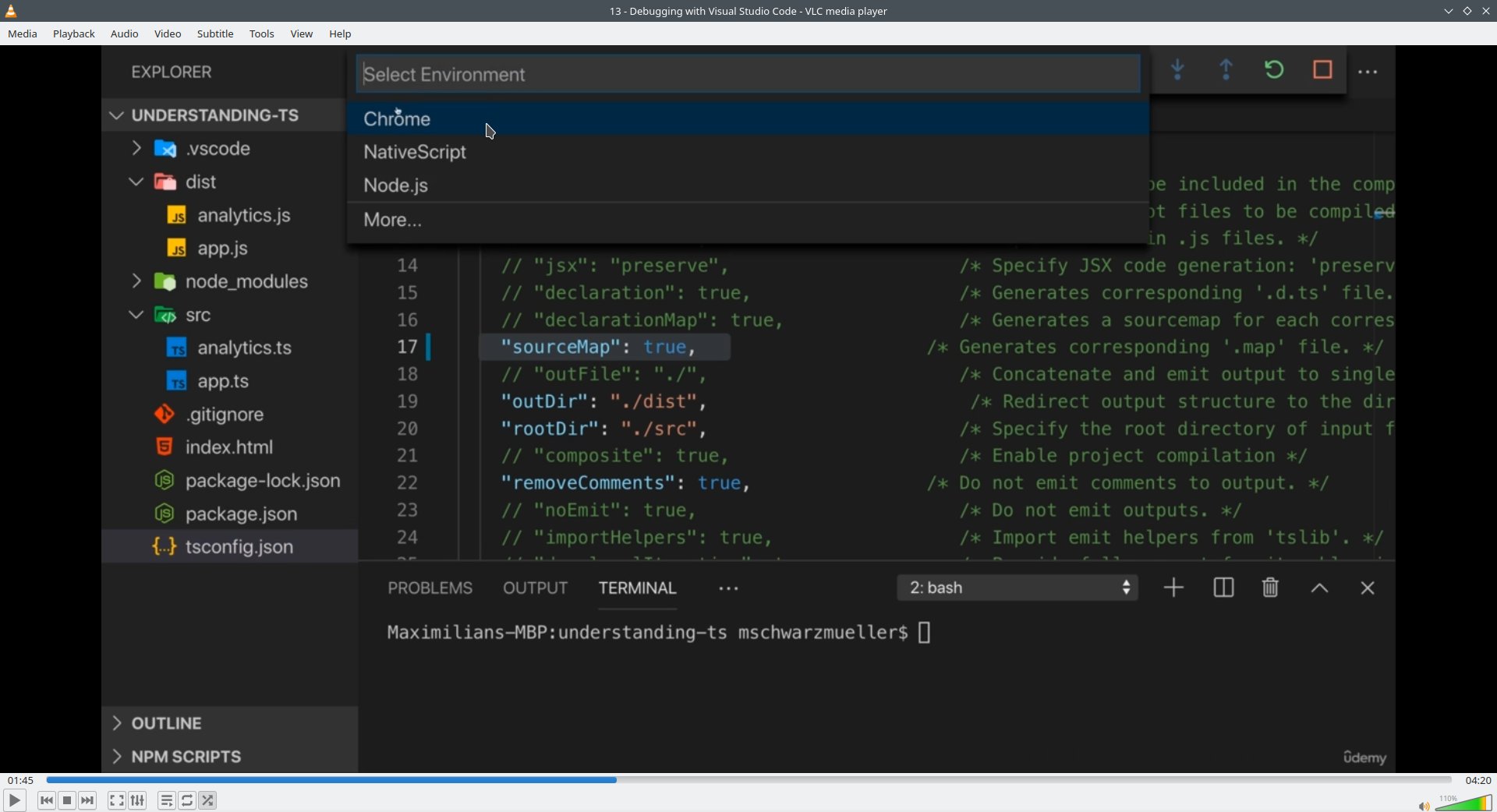Toggle the loop repeat mode
The image size is (1497, 812).
click(188, 800)
